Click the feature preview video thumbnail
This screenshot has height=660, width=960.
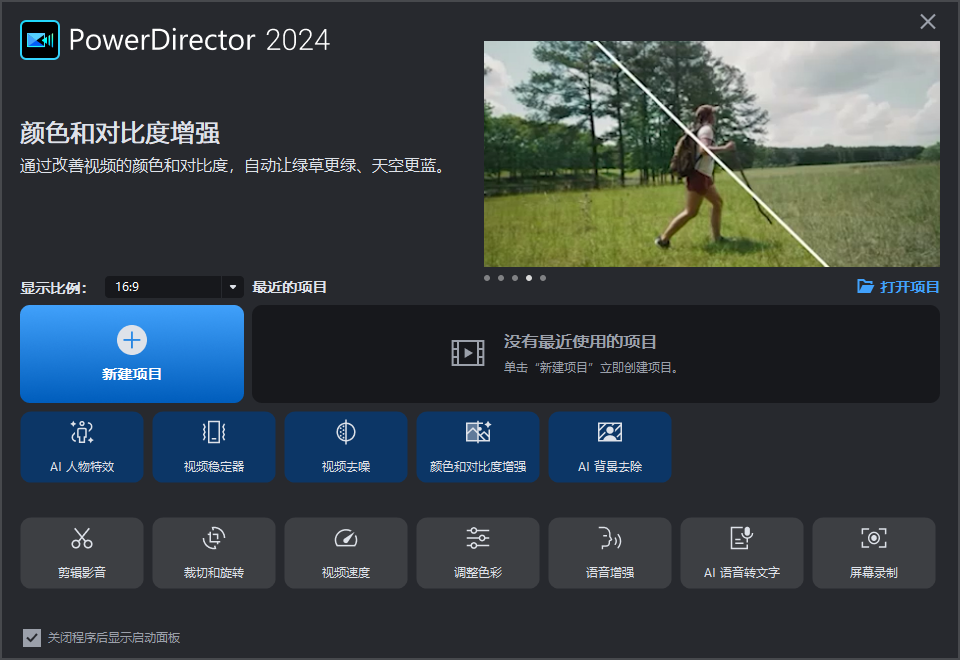(x=711, y=154)
